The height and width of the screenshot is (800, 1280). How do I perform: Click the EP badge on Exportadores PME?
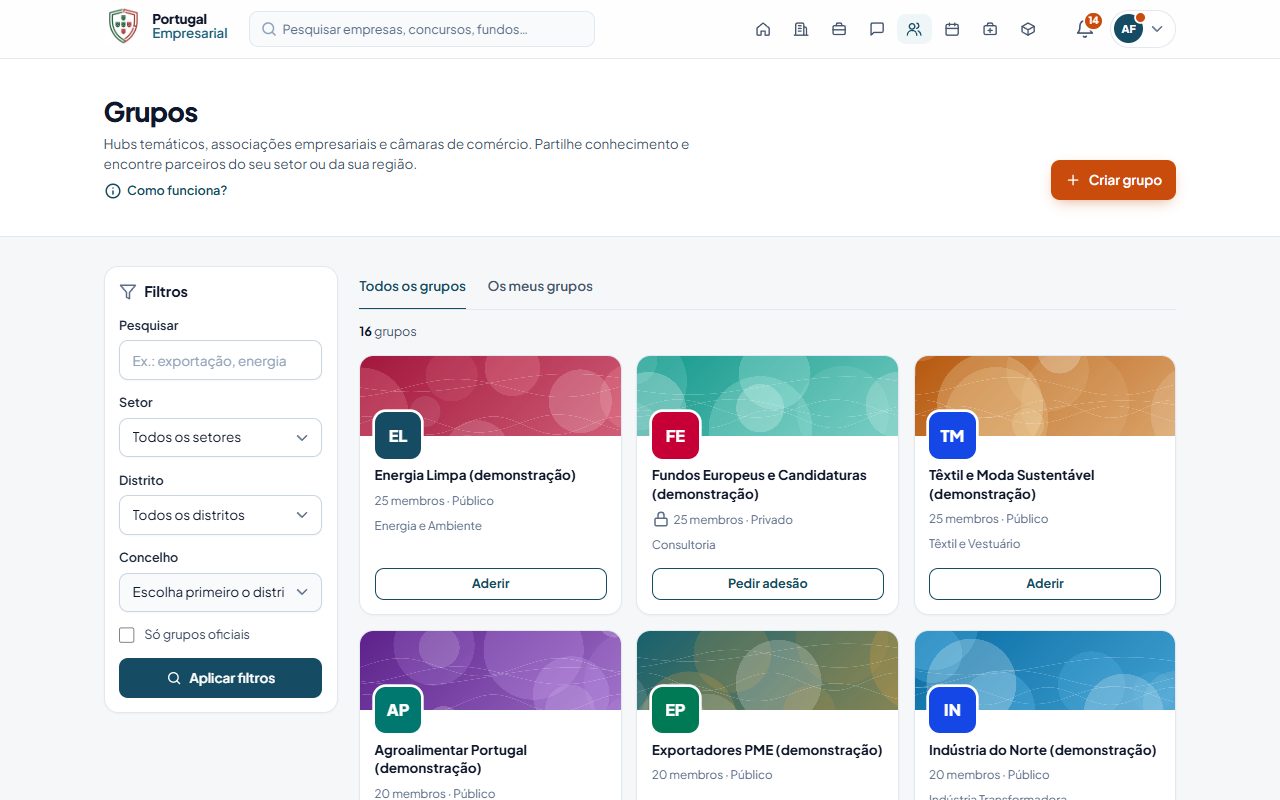(675, 710)
